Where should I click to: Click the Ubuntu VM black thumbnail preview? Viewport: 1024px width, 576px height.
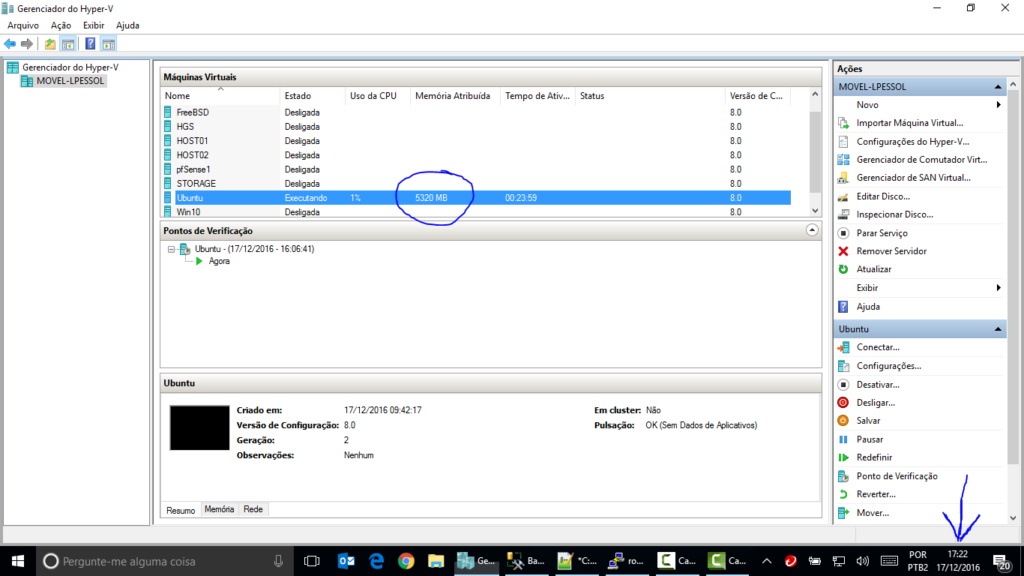coord(199,428)
